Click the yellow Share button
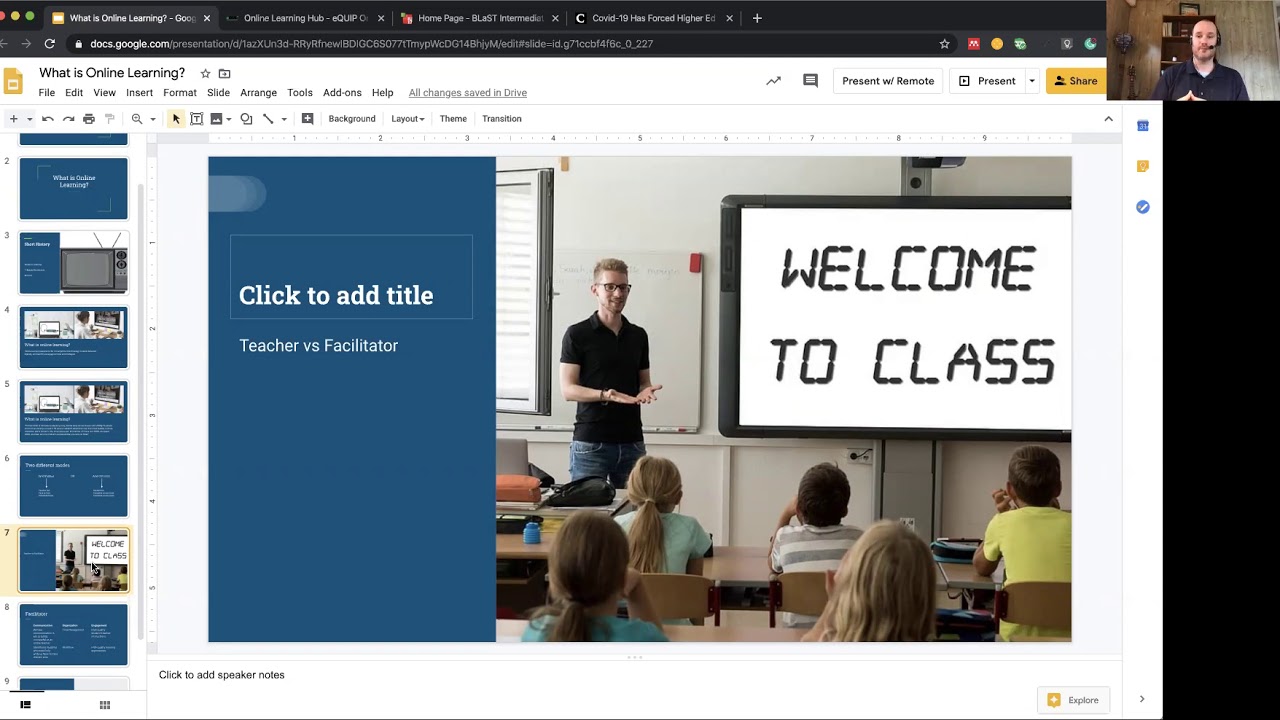Screen dimensions: 1280x720 pyautogui.click(x=1076, y=81)
